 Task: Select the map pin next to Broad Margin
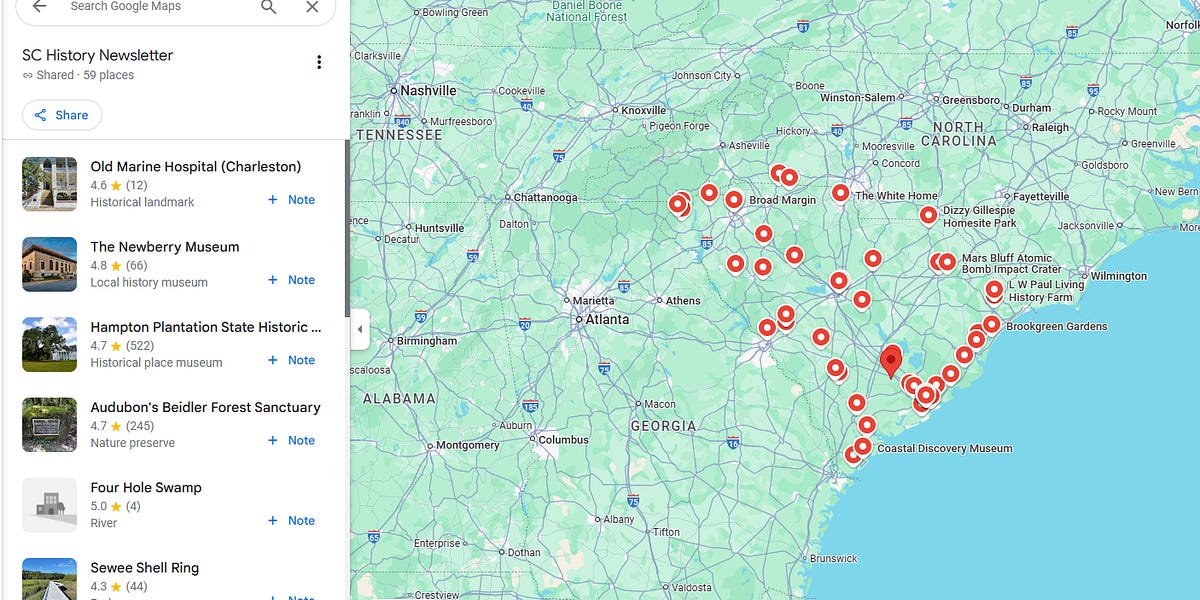click(x=734, y=198)
